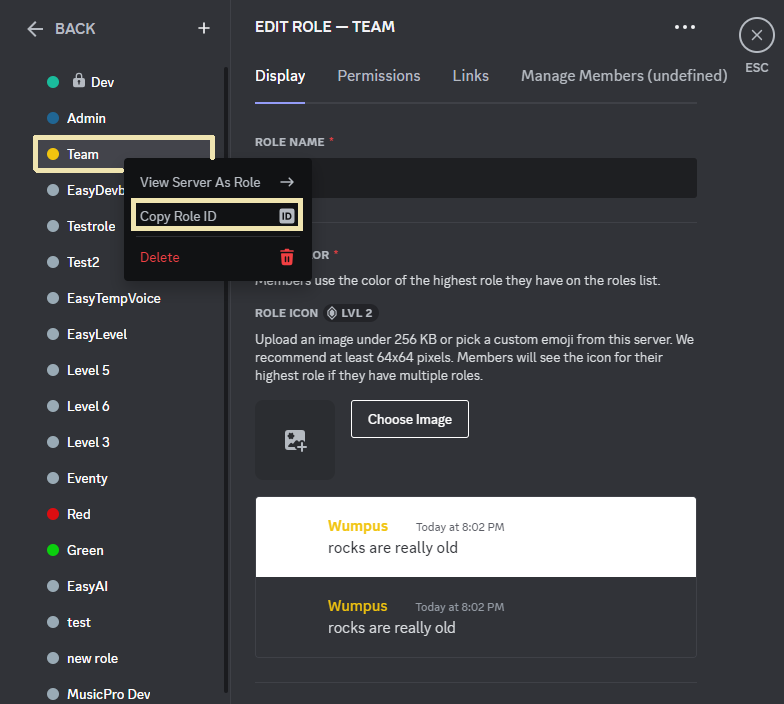This screenshot has height=704, width=784.
Task: Click the roles list scrollbar
Action: point(226,380)
